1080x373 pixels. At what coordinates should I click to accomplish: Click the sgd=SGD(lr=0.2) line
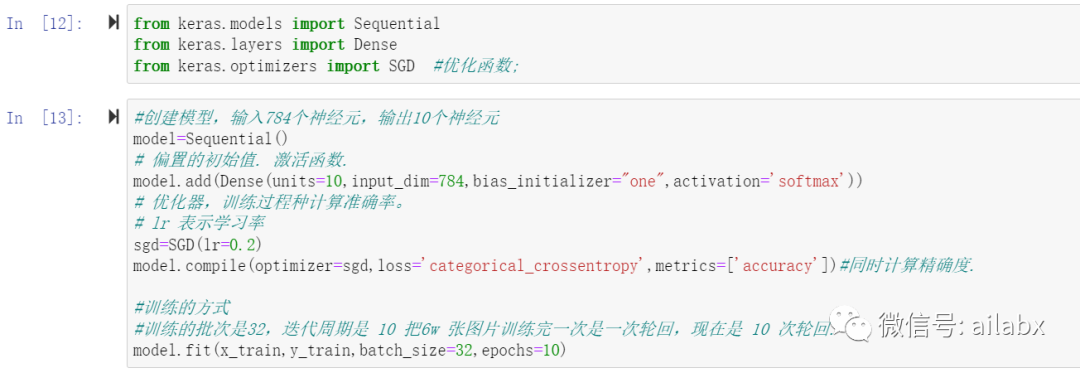198,245
